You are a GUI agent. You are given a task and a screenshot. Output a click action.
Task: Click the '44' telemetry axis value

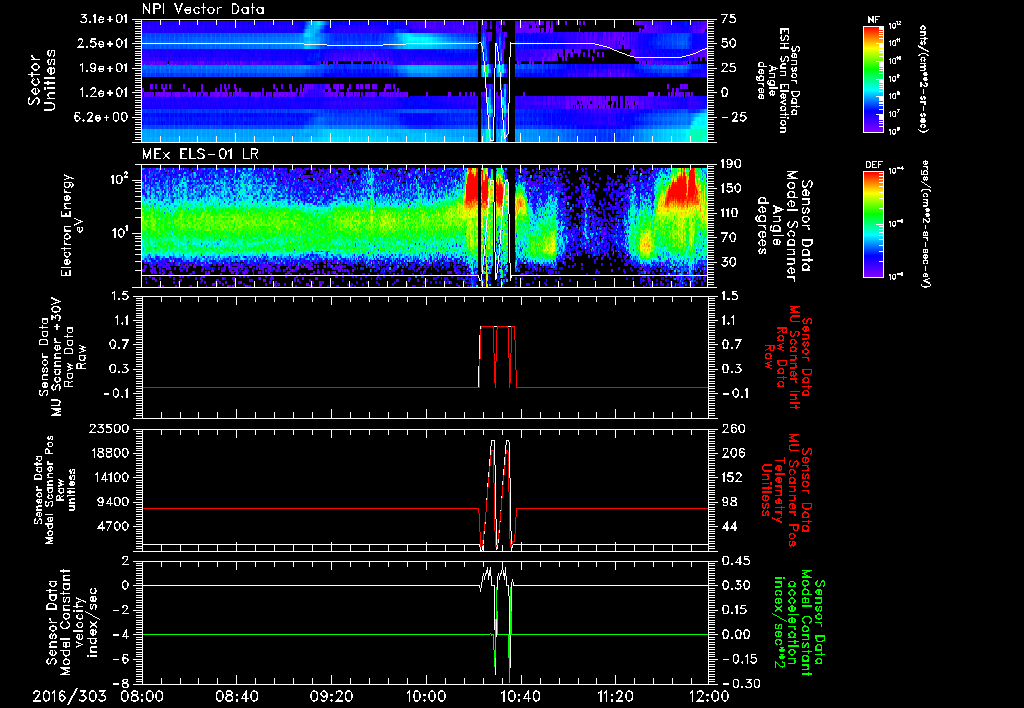(729, 526)
